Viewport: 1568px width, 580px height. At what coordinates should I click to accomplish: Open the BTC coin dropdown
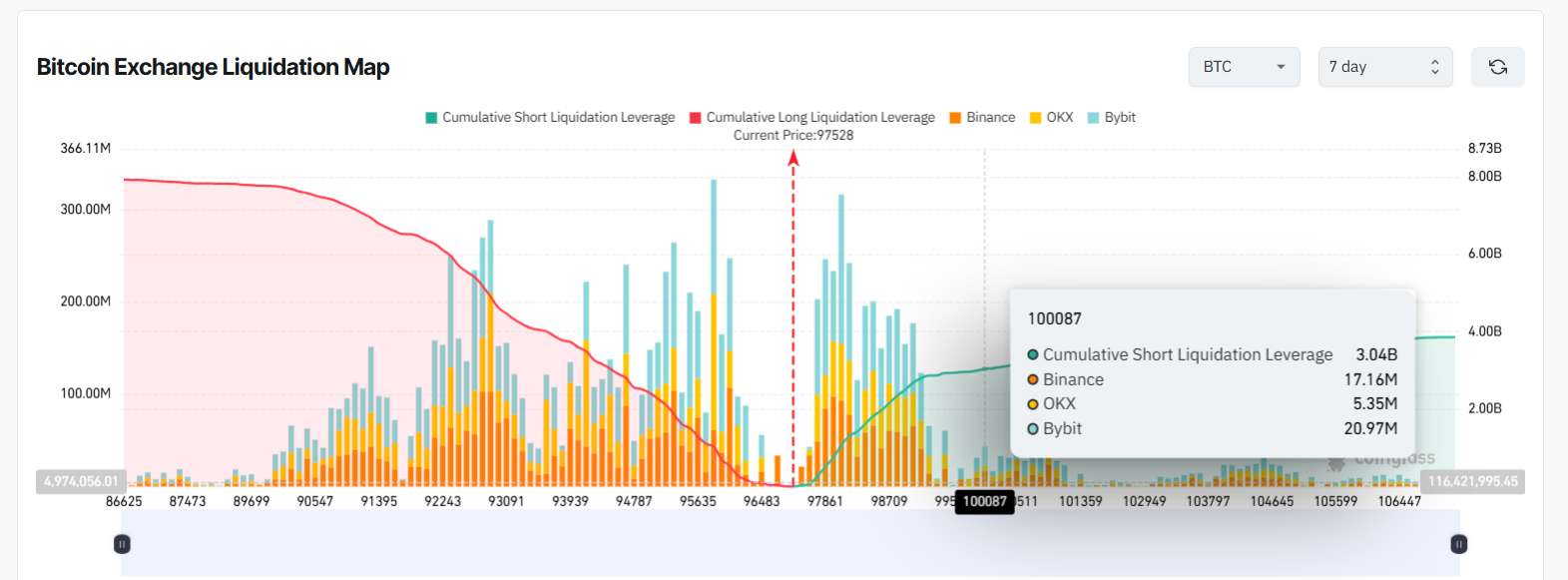click(1244, 67)
